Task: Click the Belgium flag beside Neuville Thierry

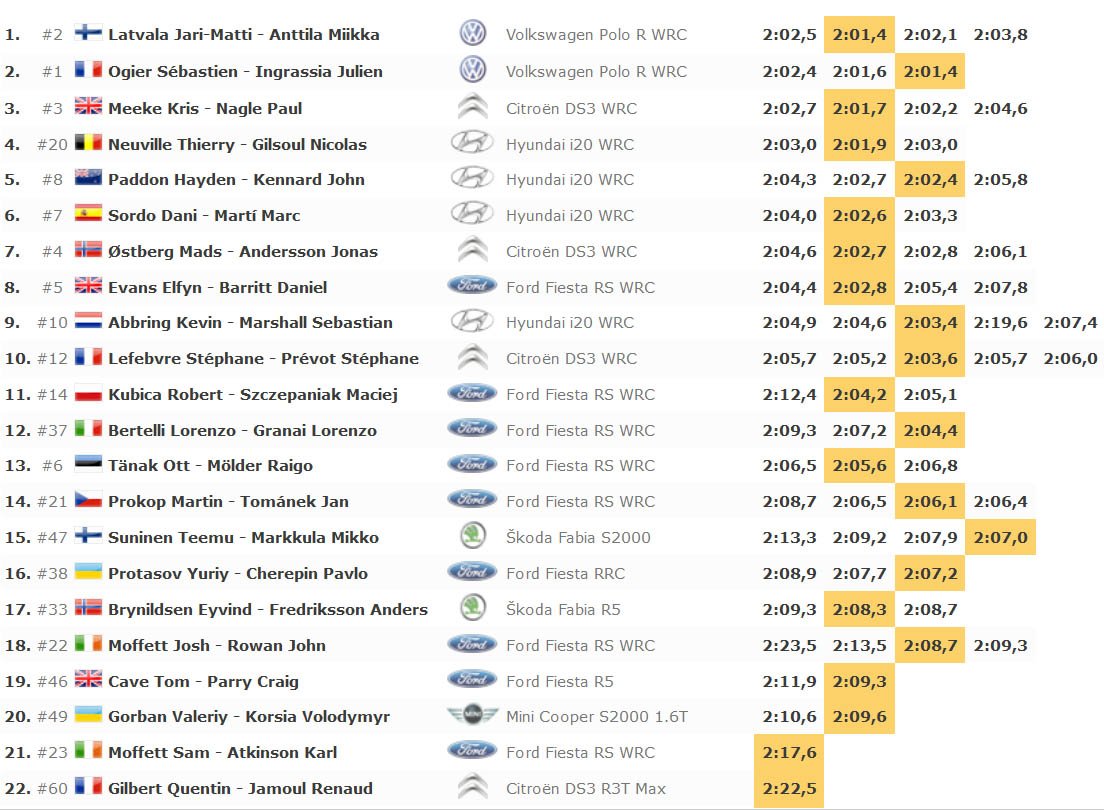Action: click(x=88, y=143)
